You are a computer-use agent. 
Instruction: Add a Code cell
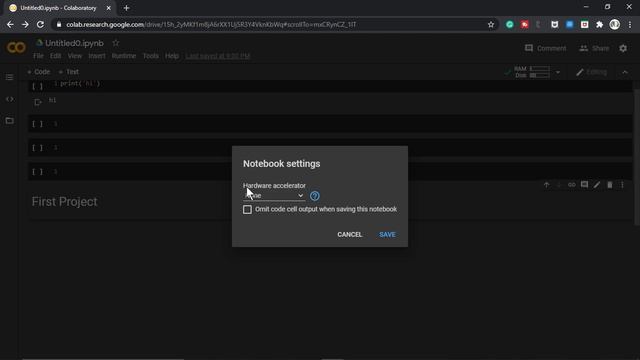[38, 72]
